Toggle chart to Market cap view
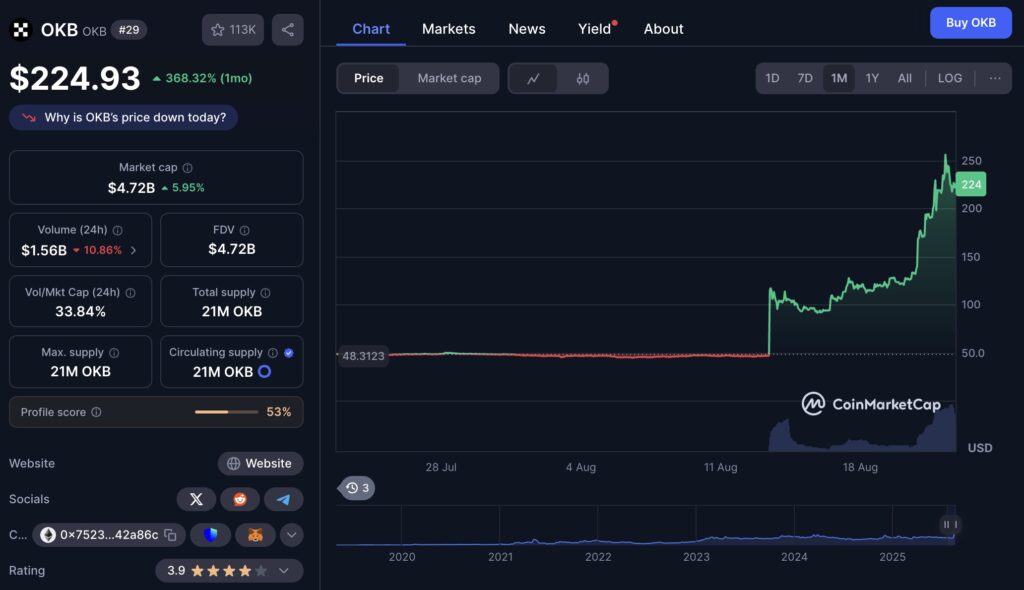This screenshot has height=590, width=1024. (449, 78)
